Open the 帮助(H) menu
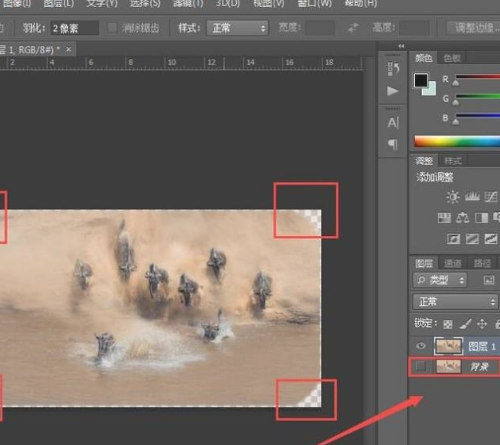This screenshot has width=500, height=445. click(x=360, y=4)
